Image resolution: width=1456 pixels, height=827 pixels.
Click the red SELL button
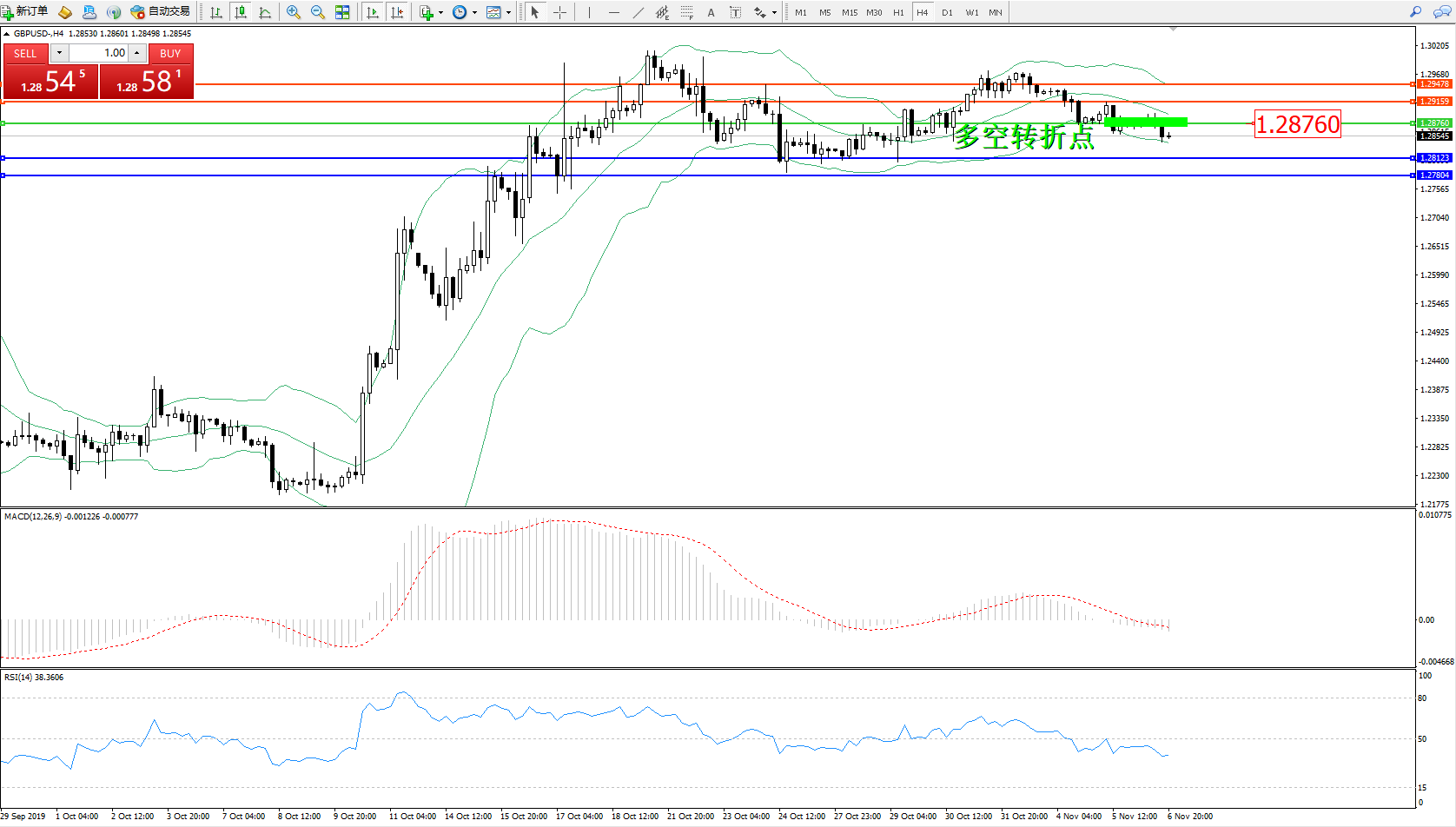click(25, 54)
